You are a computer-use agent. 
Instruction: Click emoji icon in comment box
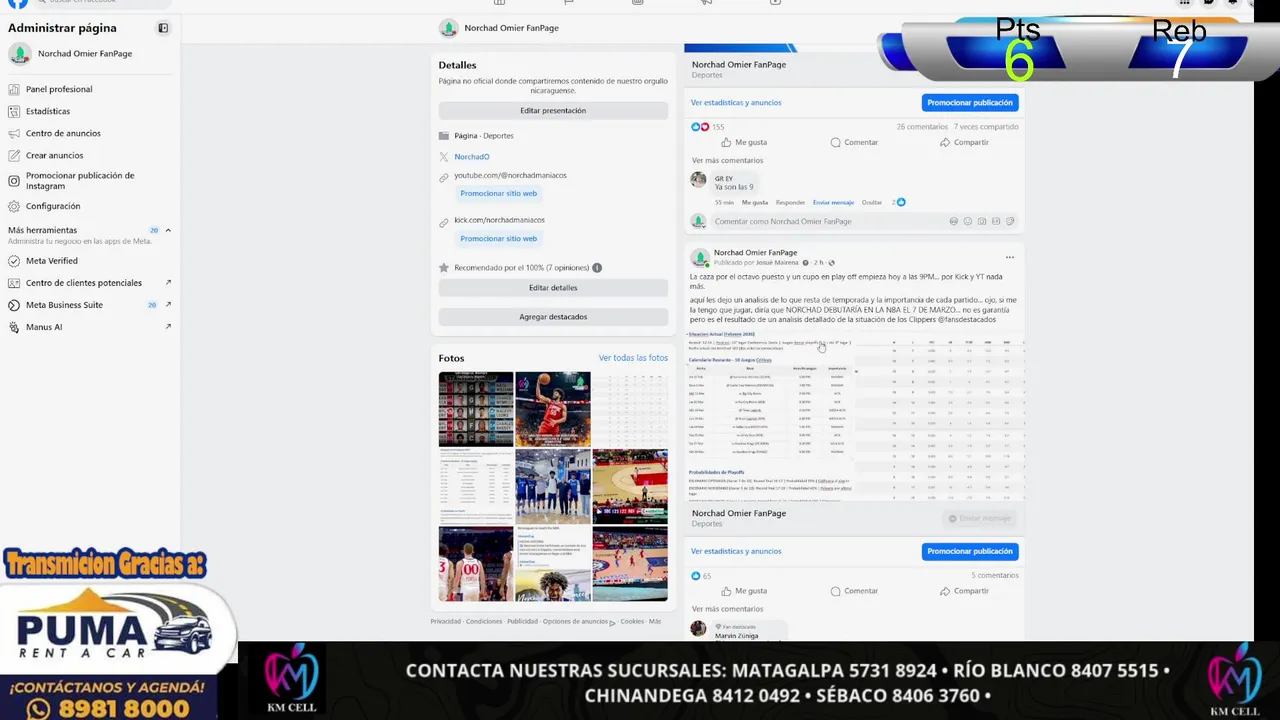967,221
